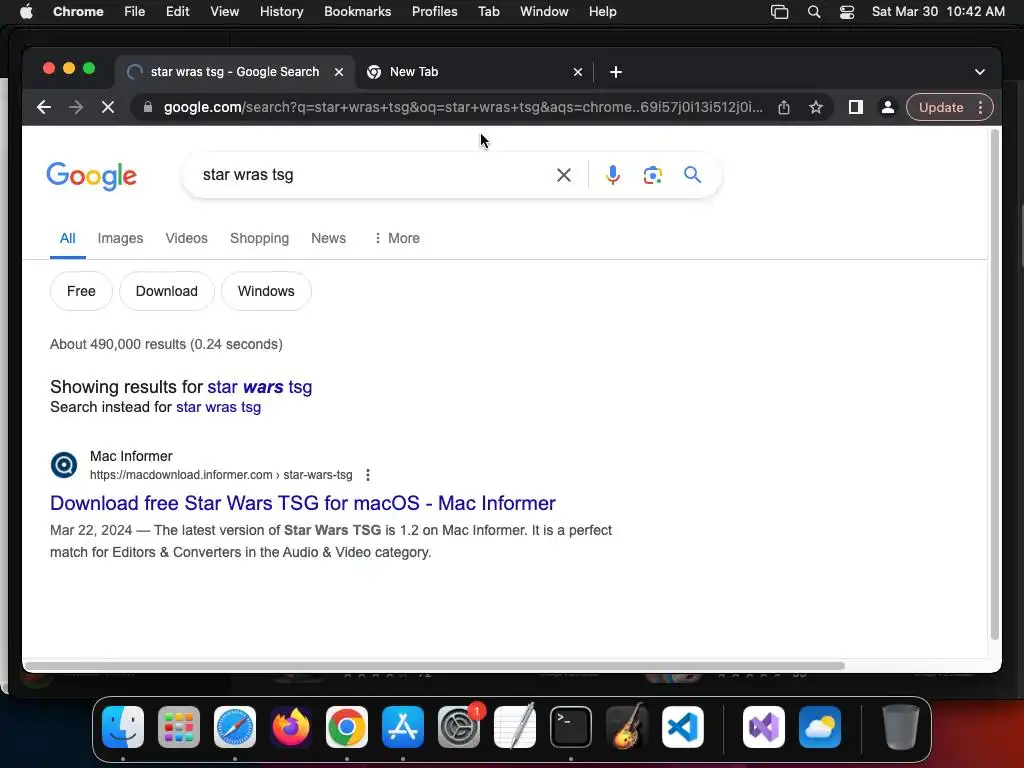Open the File menu
Screen dimensions: 1024x768
135,12
